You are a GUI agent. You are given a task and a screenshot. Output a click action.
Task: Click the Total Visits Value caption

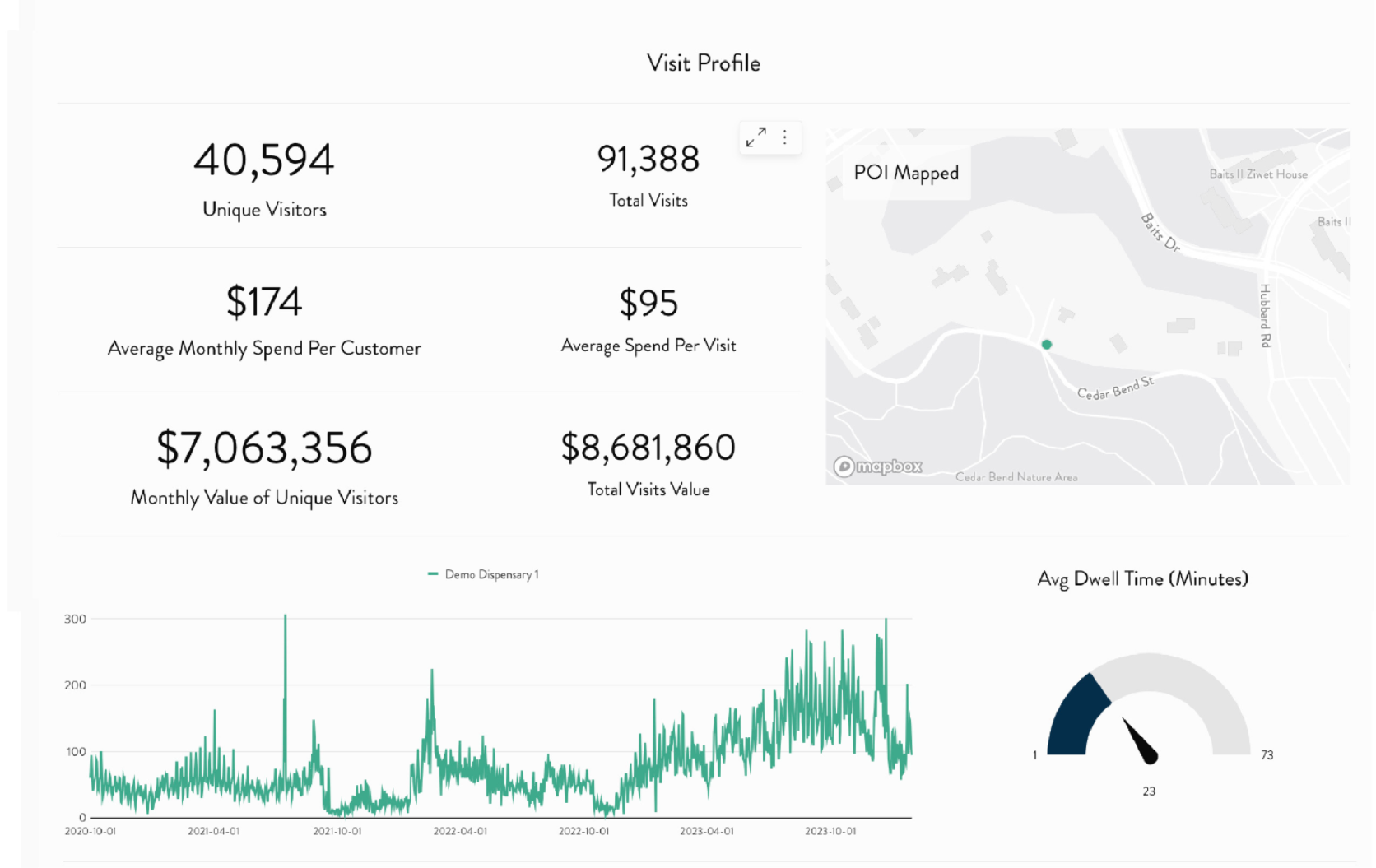pyautogui.click(x=648, y=490)
